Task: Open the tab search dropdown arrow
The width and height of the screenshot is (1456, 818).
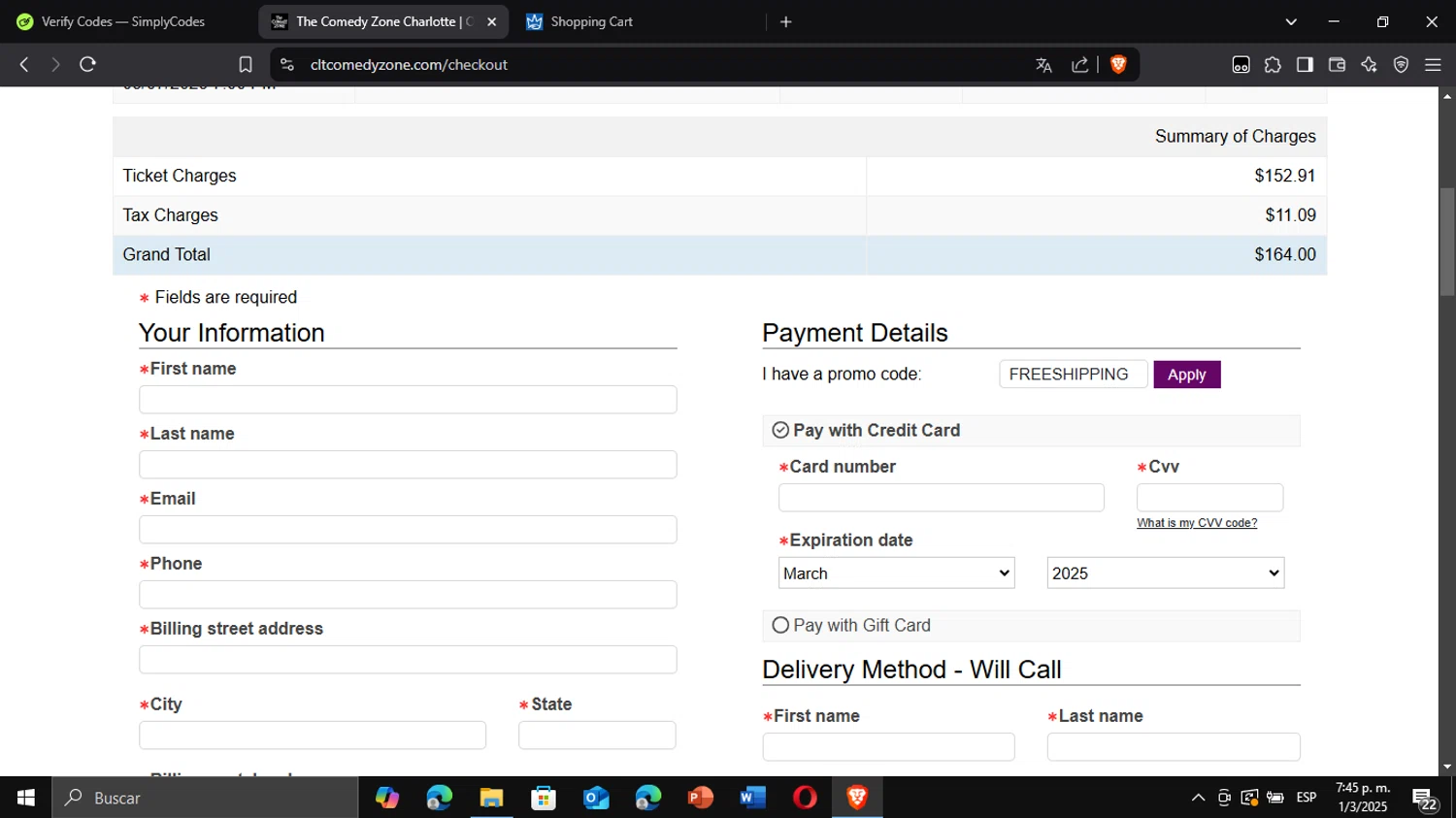Action: click(x=1291, y=21)
